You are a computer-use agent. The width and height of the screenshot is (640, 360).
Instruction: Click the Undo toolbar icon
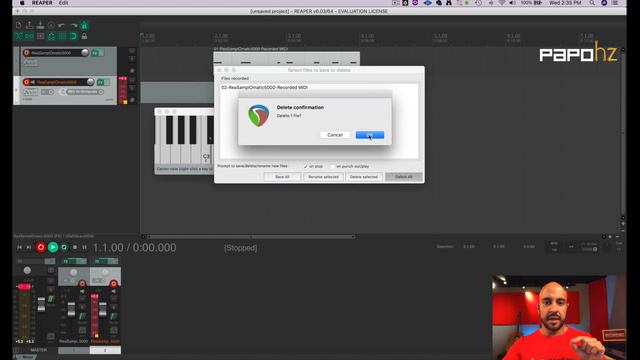click(x=62, y=25)
